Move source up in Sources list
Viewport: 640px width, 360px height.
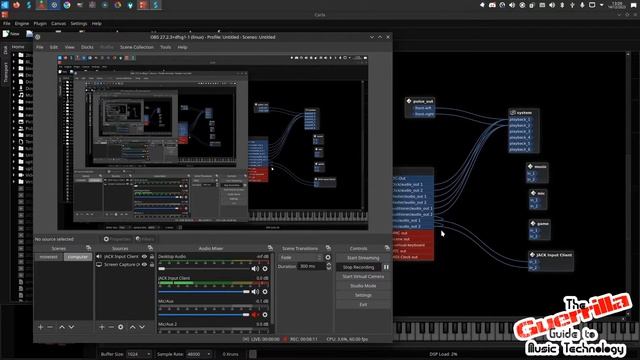133,327
